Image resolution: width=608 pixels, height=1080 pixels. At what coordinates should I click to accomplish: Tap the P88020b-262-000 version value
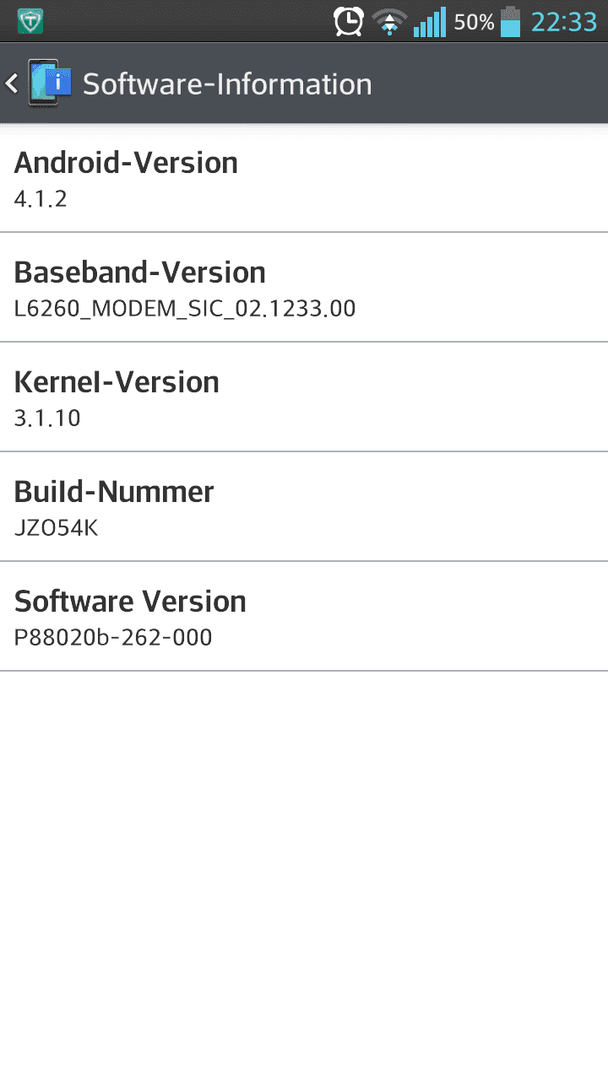113,637
